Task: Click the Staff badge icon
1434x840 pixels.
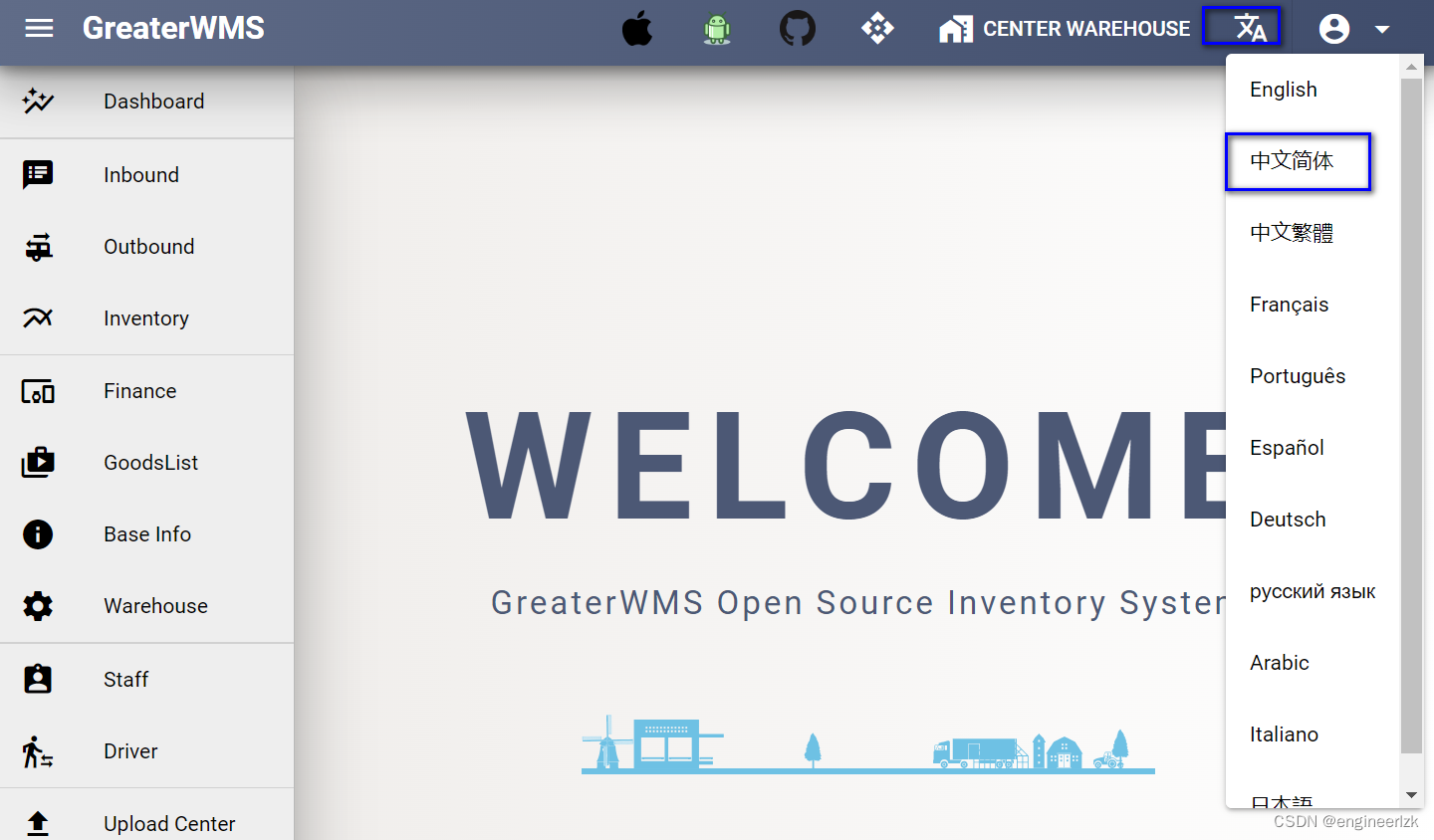Action: 38,679
